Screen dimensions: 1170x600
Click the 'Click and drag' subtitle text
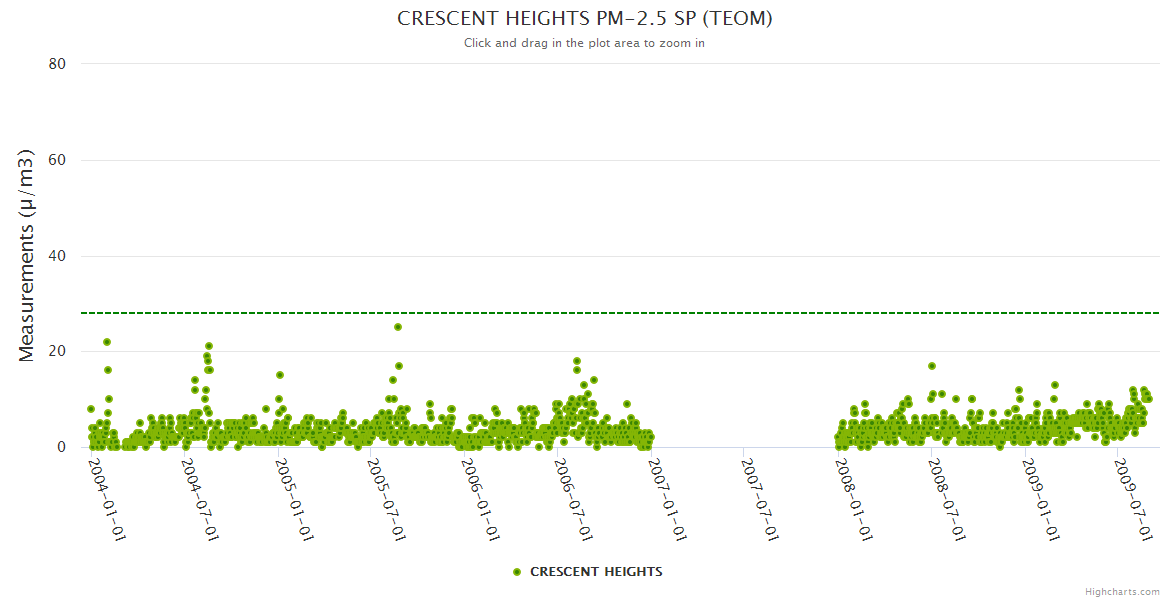point(584,43)
